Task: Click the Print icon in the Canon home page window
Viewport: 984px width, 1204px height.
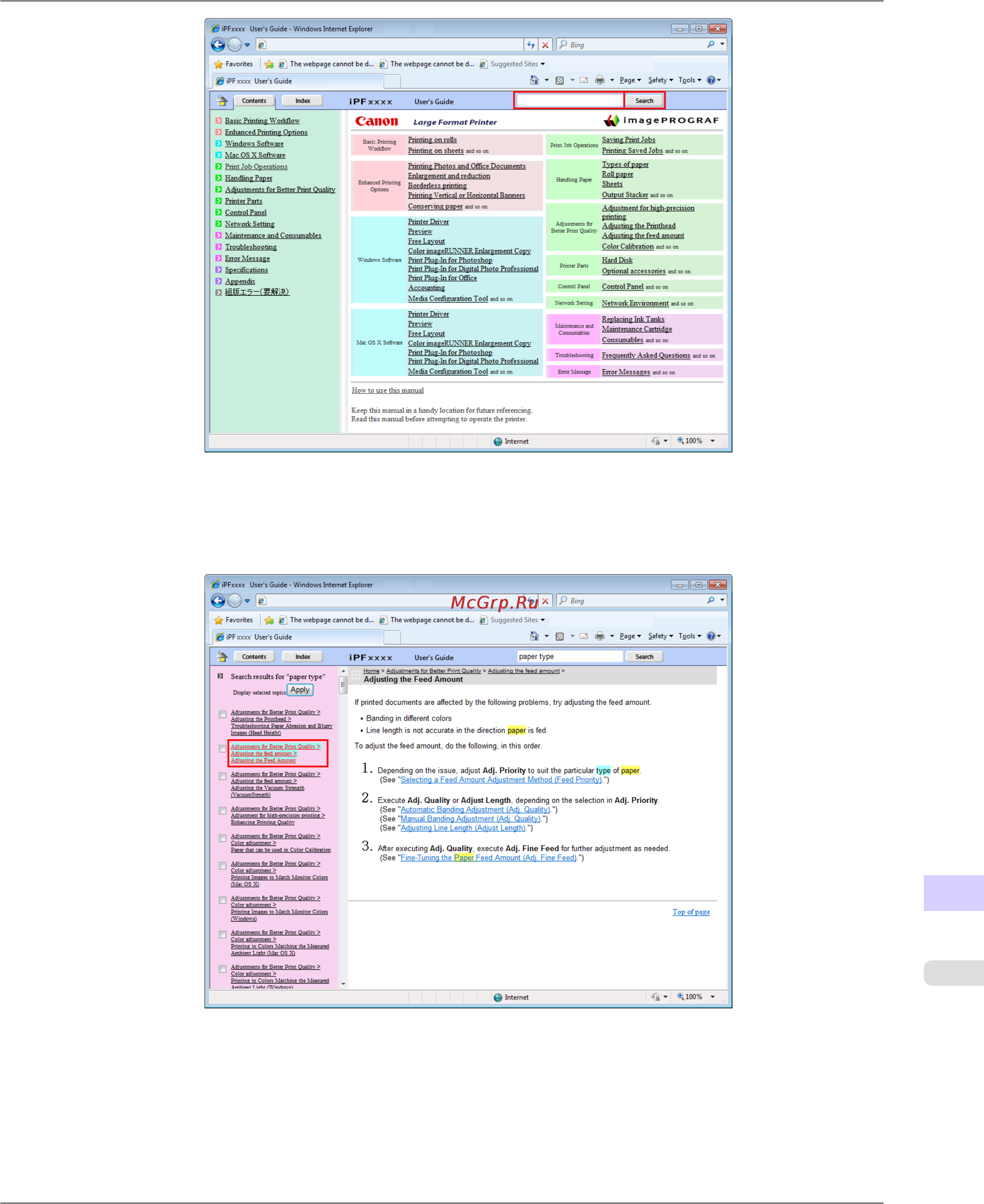Action: pos(600,81)
